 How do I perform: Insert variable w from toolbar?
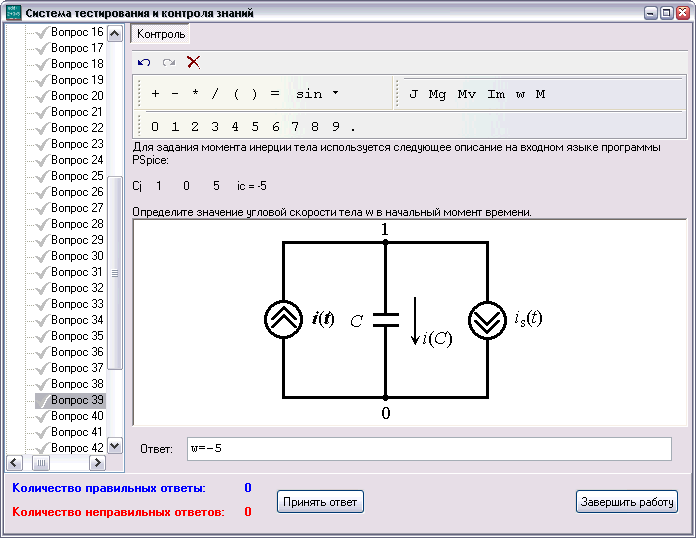(521, 94)
